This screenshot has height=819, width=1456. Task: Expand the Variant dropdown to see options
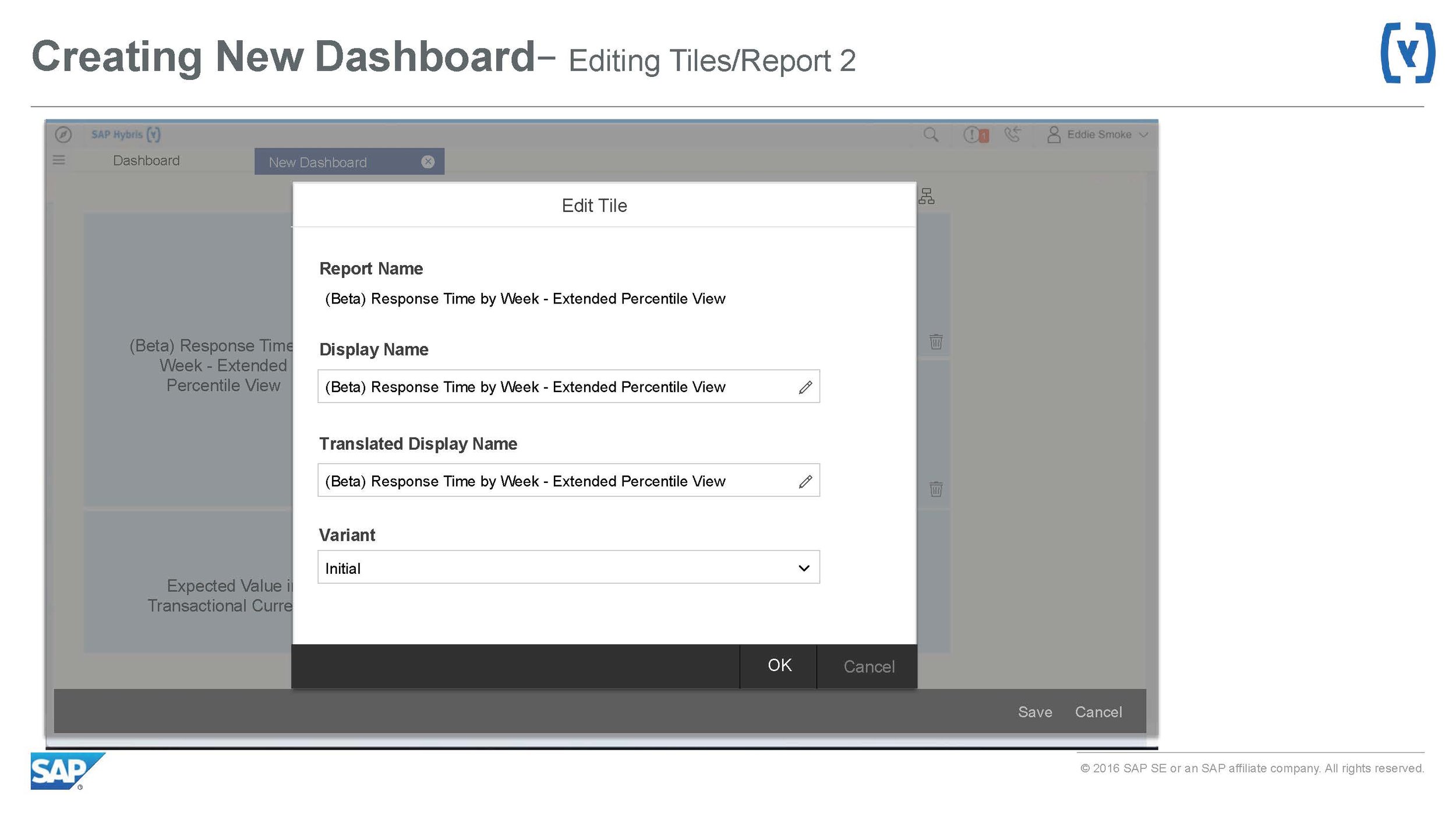[x=806, y=567]
